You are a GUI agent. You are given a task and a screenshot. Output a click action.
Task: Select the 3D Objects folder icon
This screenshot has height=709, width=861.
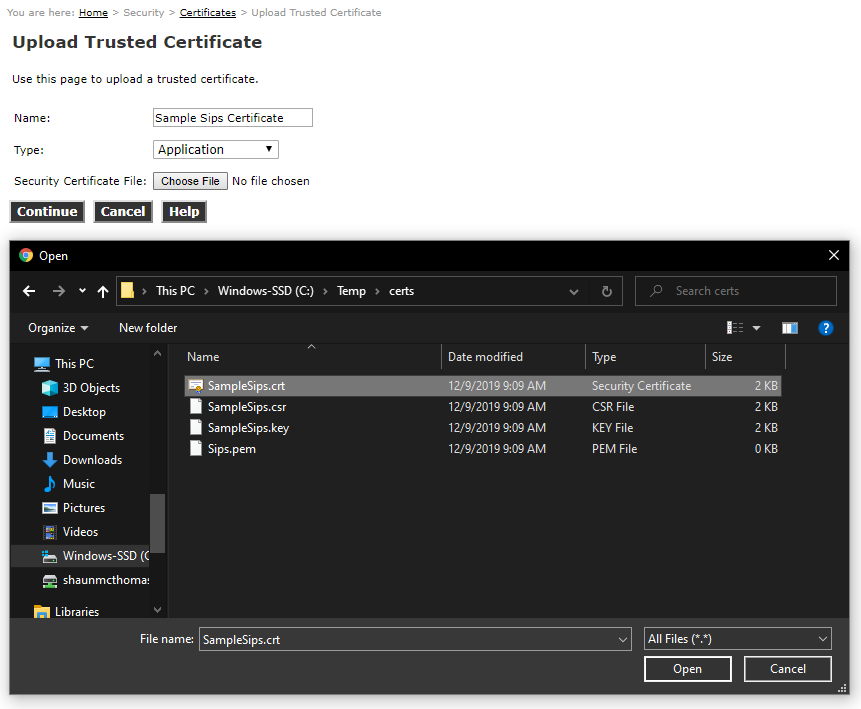coord(50,388)
